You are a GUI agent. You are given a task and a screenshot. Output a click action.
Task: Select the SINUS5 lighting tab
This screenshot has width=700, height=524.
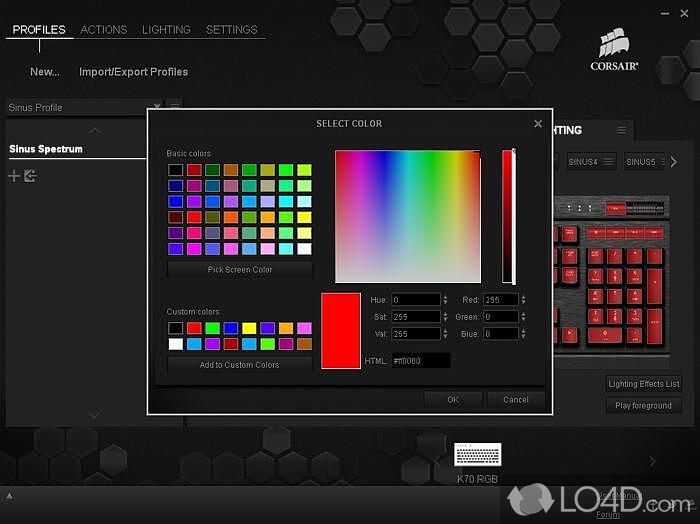coord(645,162)
